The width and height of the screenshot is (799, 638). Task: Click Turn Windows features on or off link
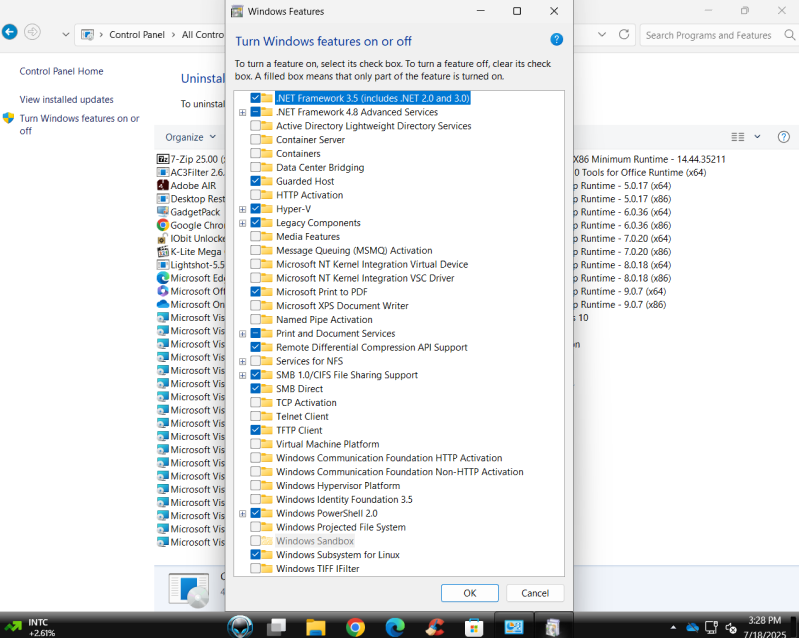click(79, 124)
